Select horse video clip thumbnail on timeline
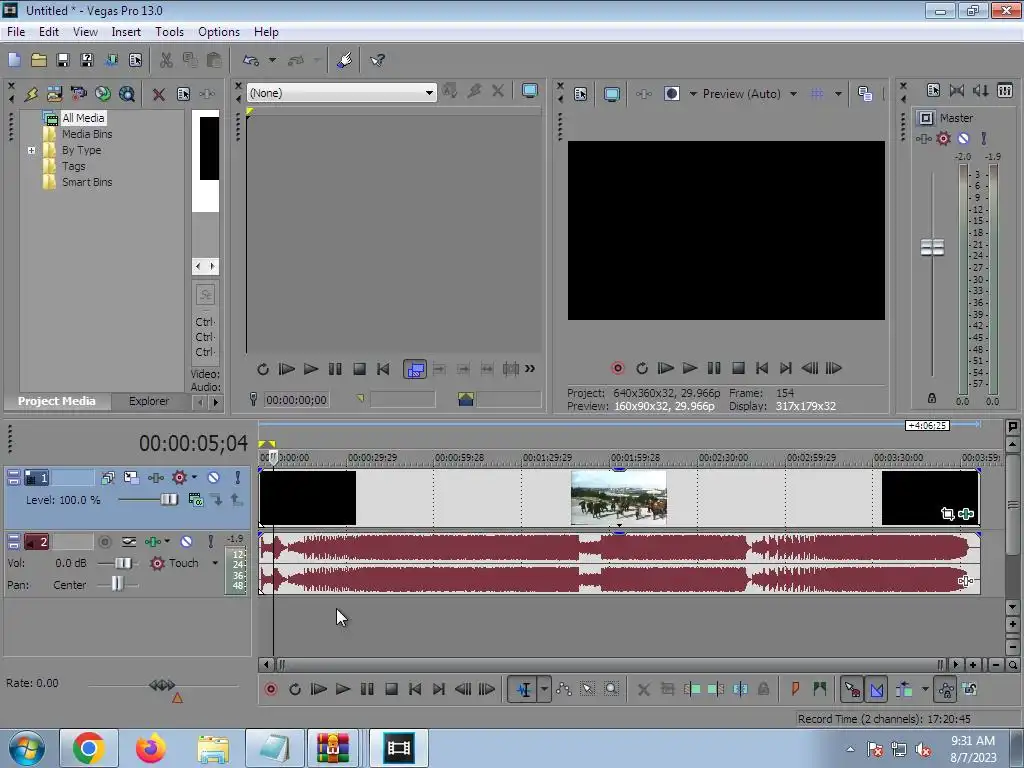 pos(618,498)
